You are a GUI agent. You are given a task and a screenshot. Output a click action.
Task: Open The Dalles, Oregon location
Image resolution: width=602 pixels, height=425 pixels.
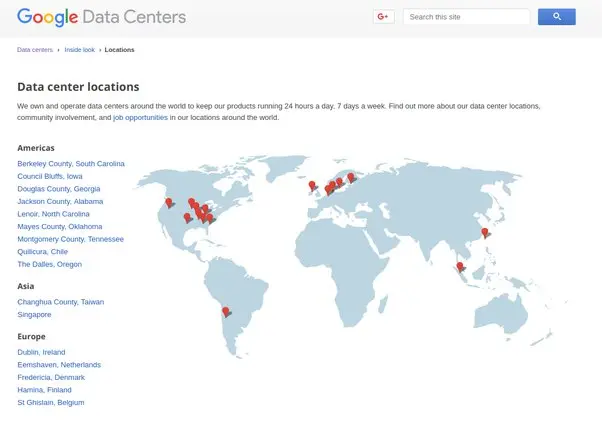click(x=50, y=264)
